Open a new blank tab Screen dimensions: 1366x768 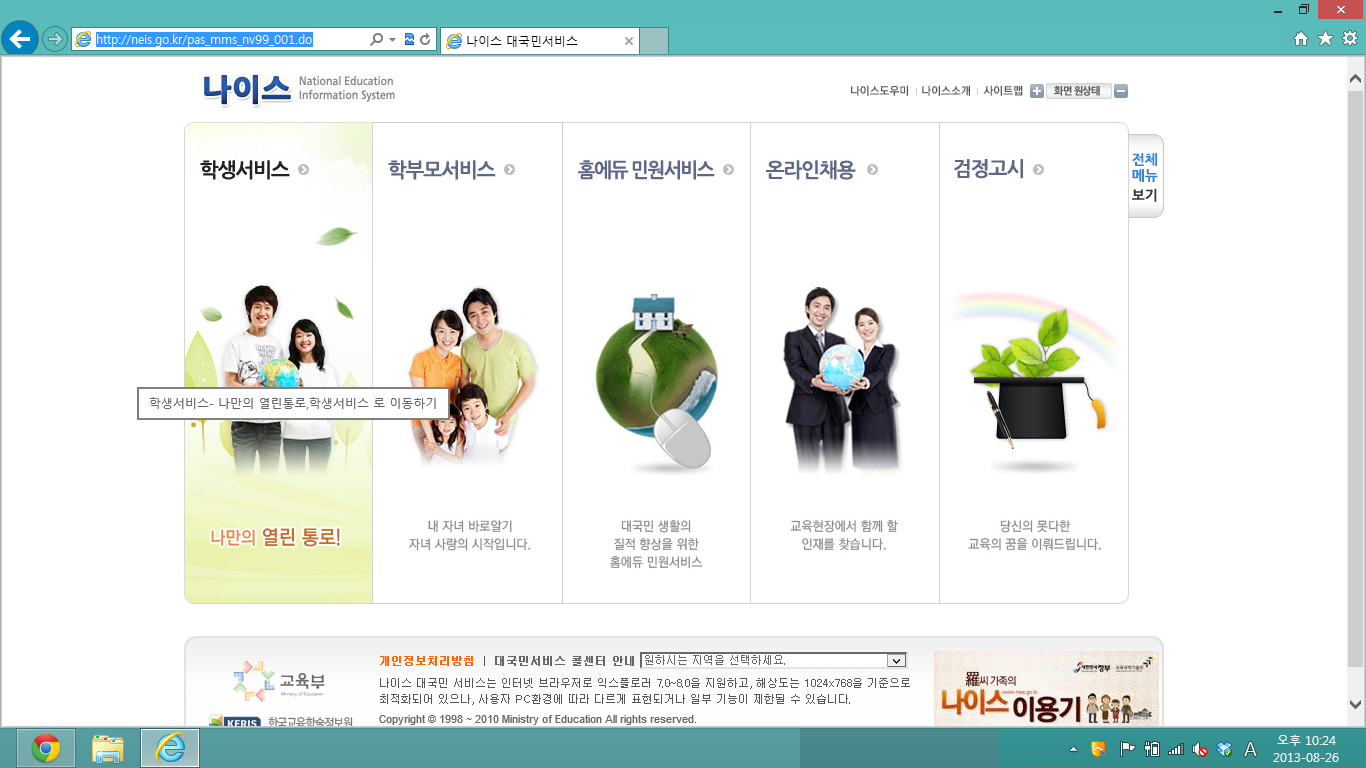tap(654, 41)
